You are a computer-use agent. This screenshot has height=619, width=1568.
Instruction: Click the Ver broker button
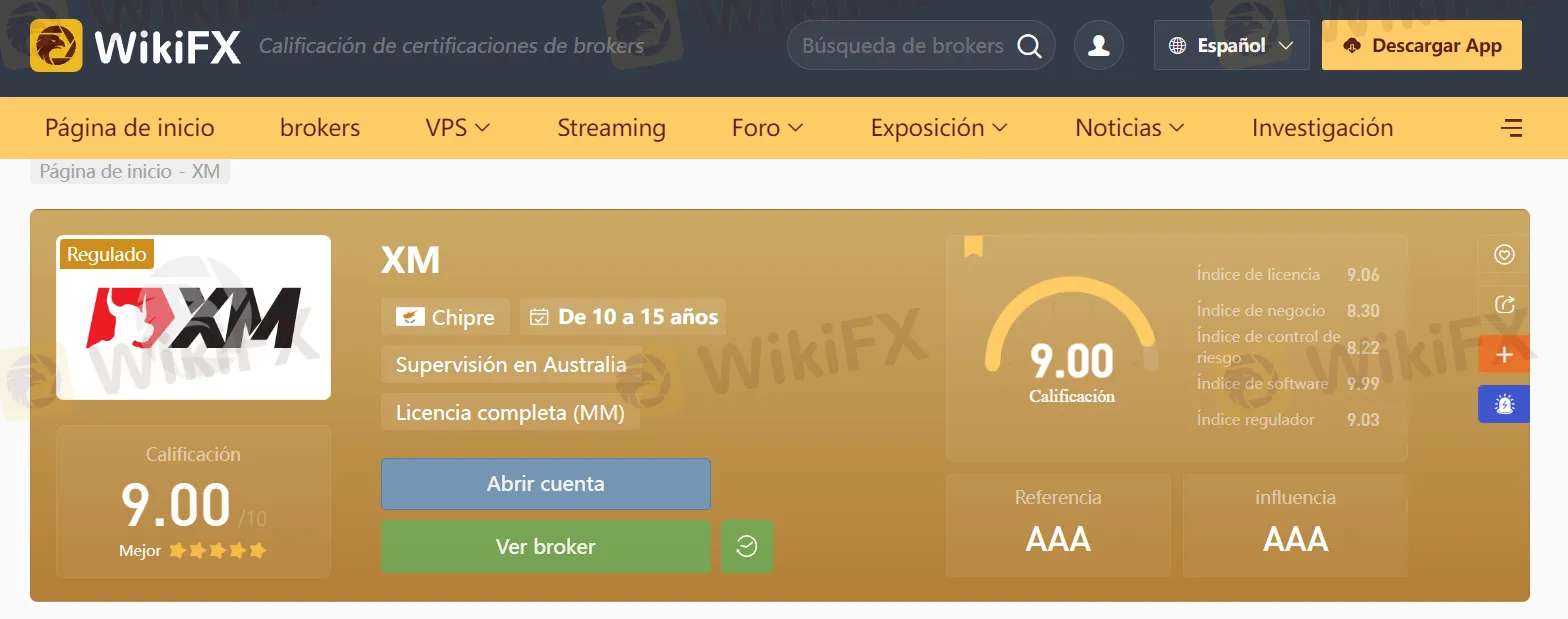pos(546,547)
